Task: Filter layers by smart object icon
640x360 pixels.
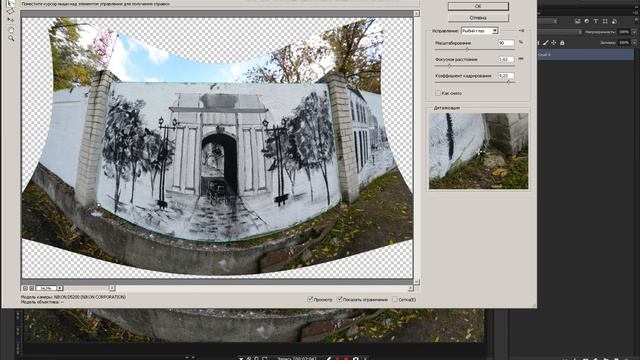Action: coord(614,21)
